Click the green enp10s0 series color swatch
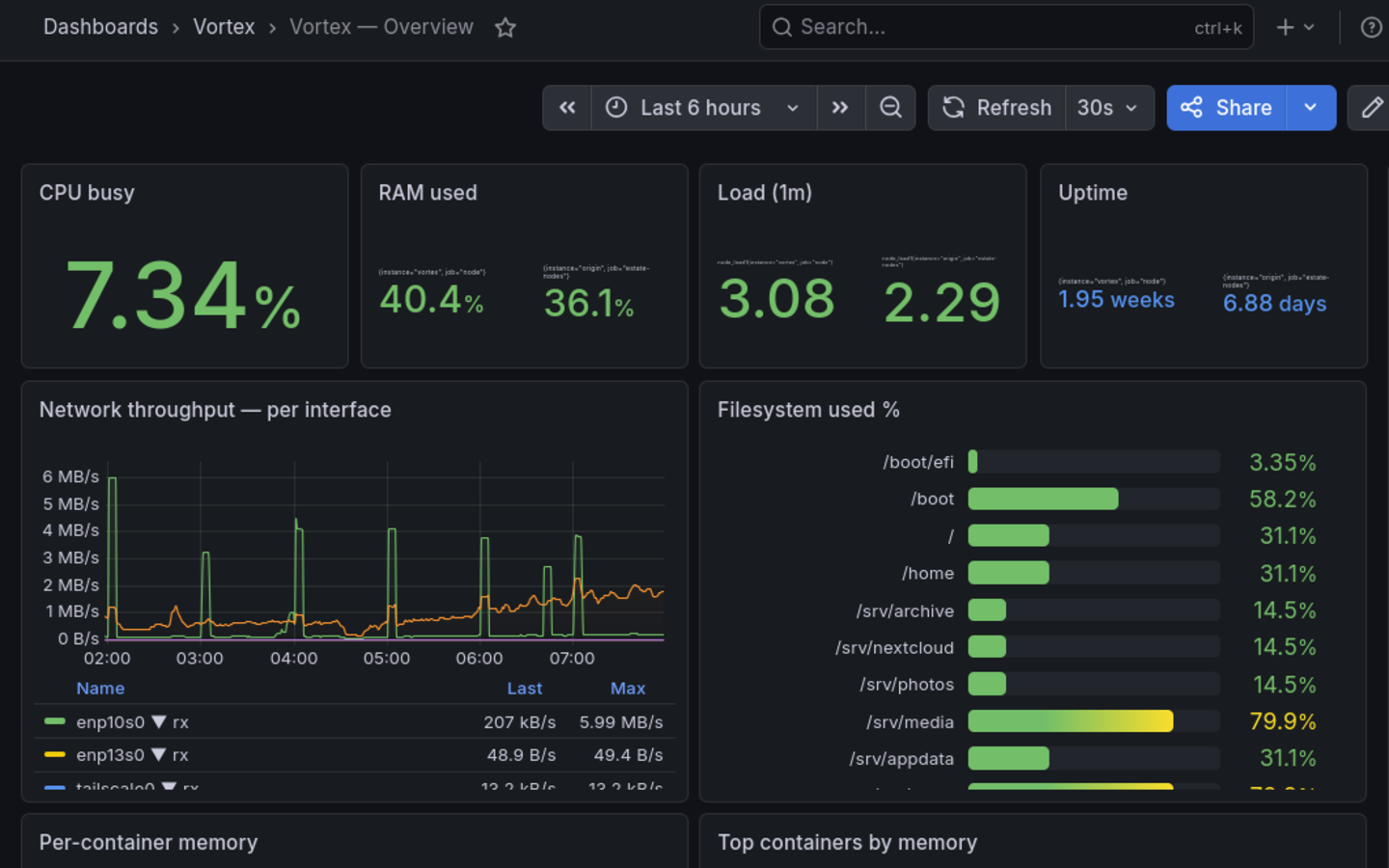1389x868 pixels. click(x=55, y=721)
